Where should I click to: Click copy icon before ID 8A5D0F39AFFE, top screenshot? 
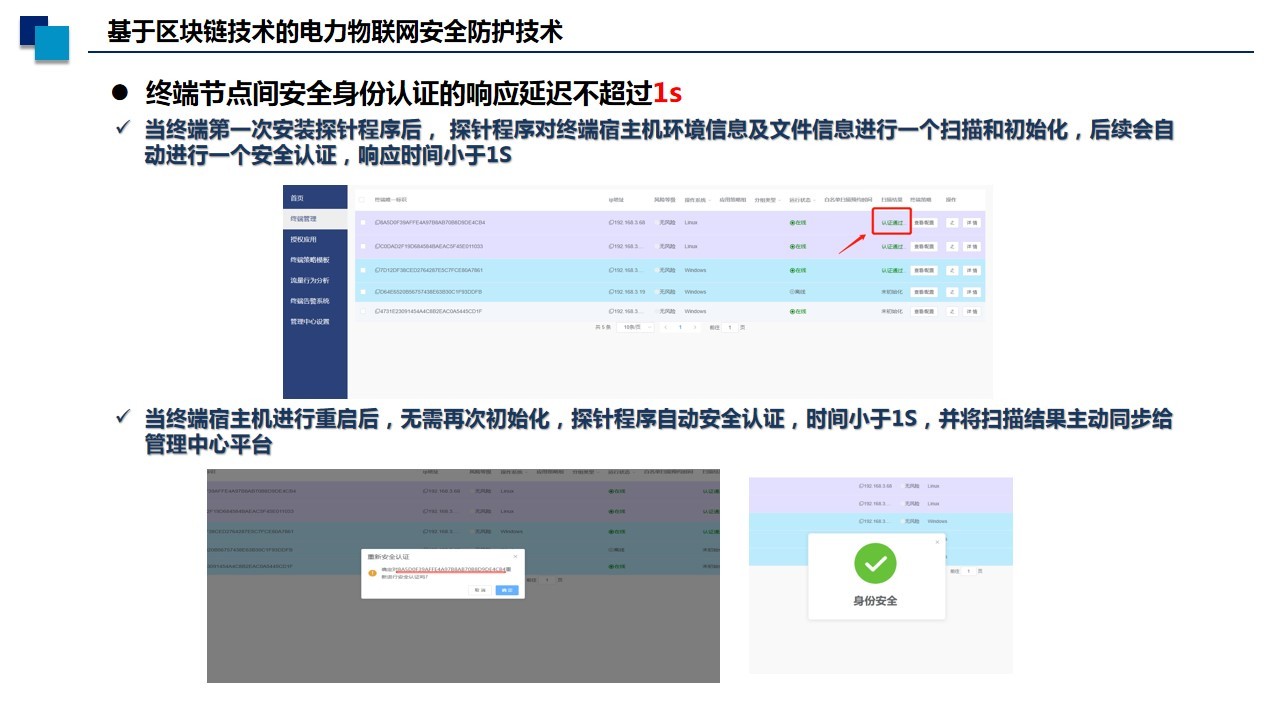[377, 222]
